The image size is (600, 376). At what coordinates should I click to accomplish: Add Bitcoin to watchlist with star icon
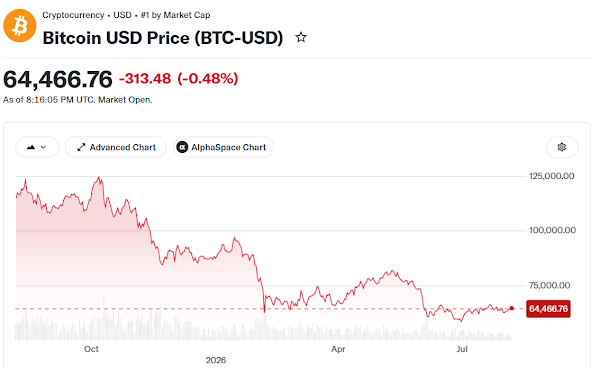click(x=301, y=37)
